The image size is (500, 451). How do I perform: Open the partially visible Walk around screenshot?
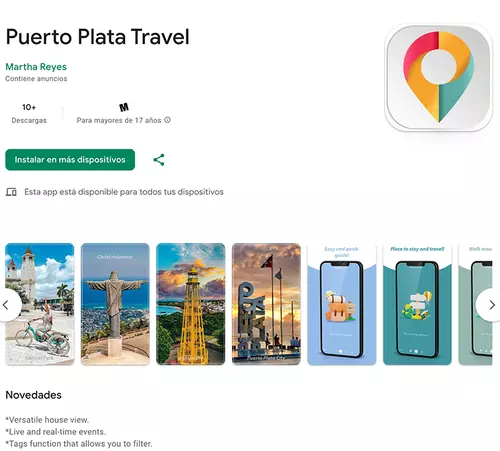point(475,304)
